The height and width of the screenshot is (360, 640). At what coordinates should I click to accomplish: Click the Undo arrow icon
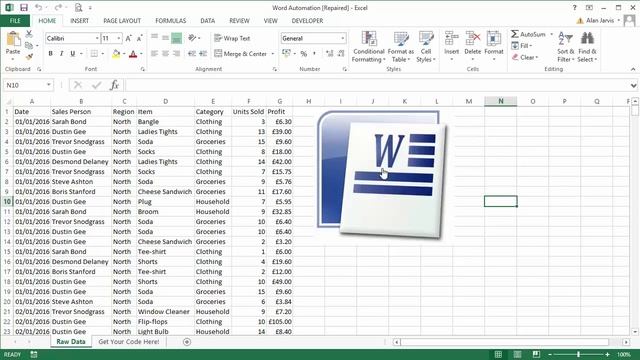[39, 7]
